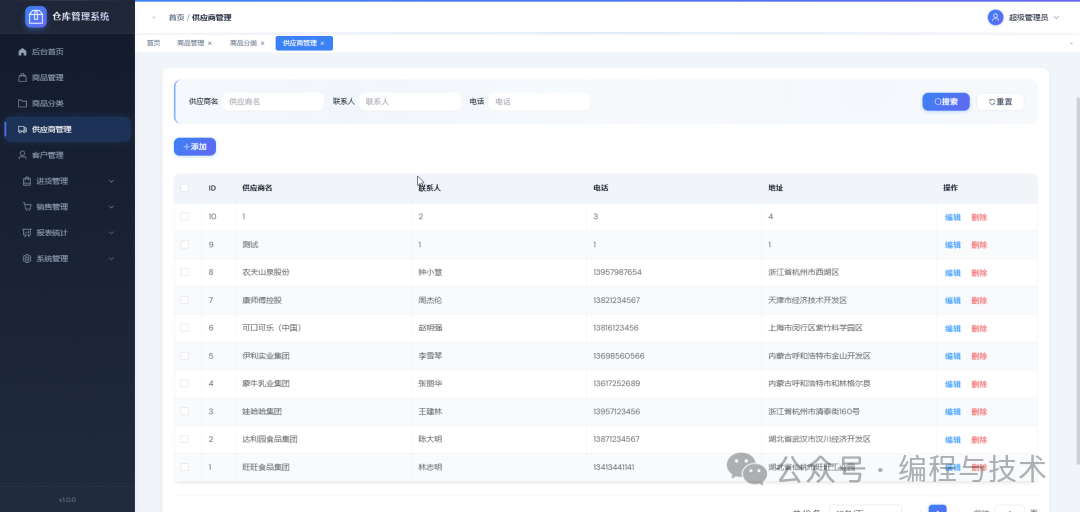Select the 达利园食品集团 row checkbox
This screenshot has height=512, width=1080.
(x=184, y=439)
